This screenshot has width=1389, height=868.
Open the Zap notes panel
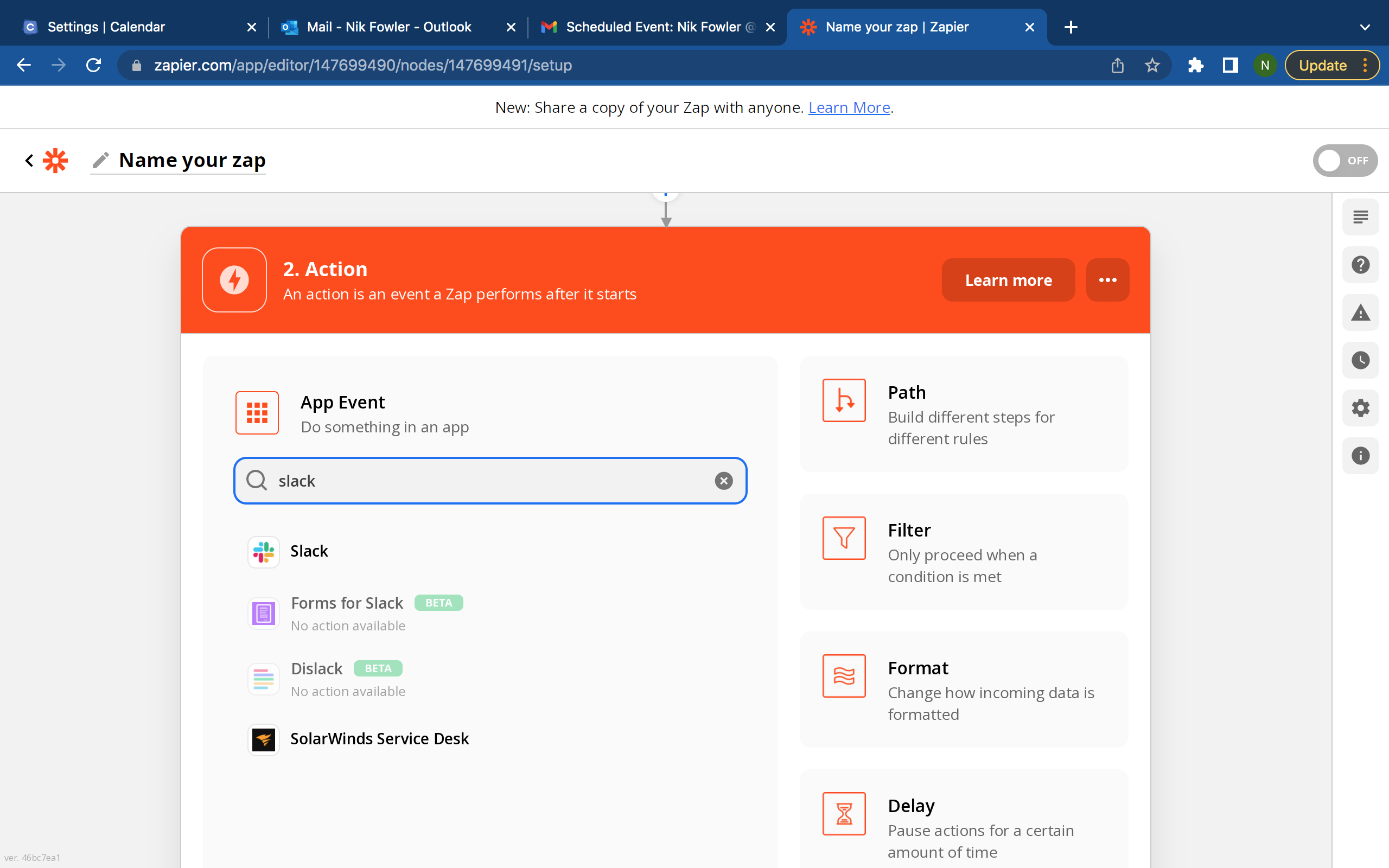[x=1361, y=216]
